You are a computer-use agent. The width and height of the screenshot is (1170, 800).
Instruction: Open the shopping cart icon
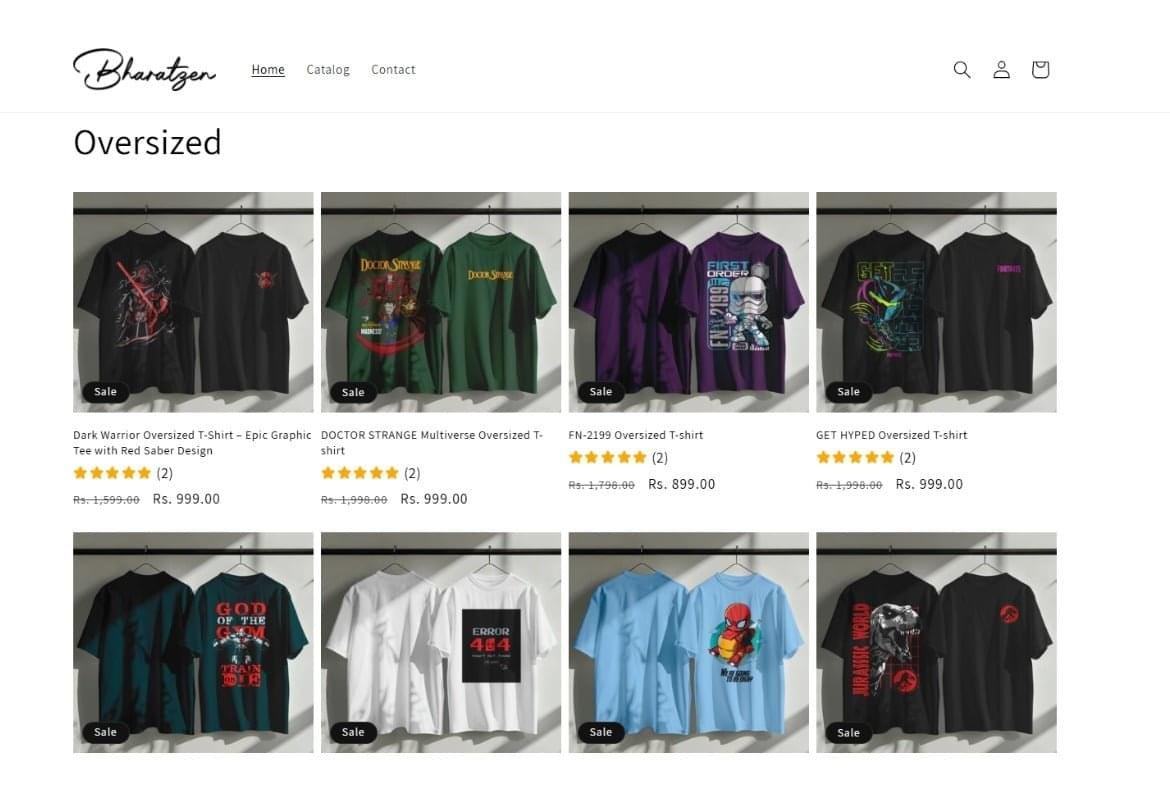[x=1040, y=69]
